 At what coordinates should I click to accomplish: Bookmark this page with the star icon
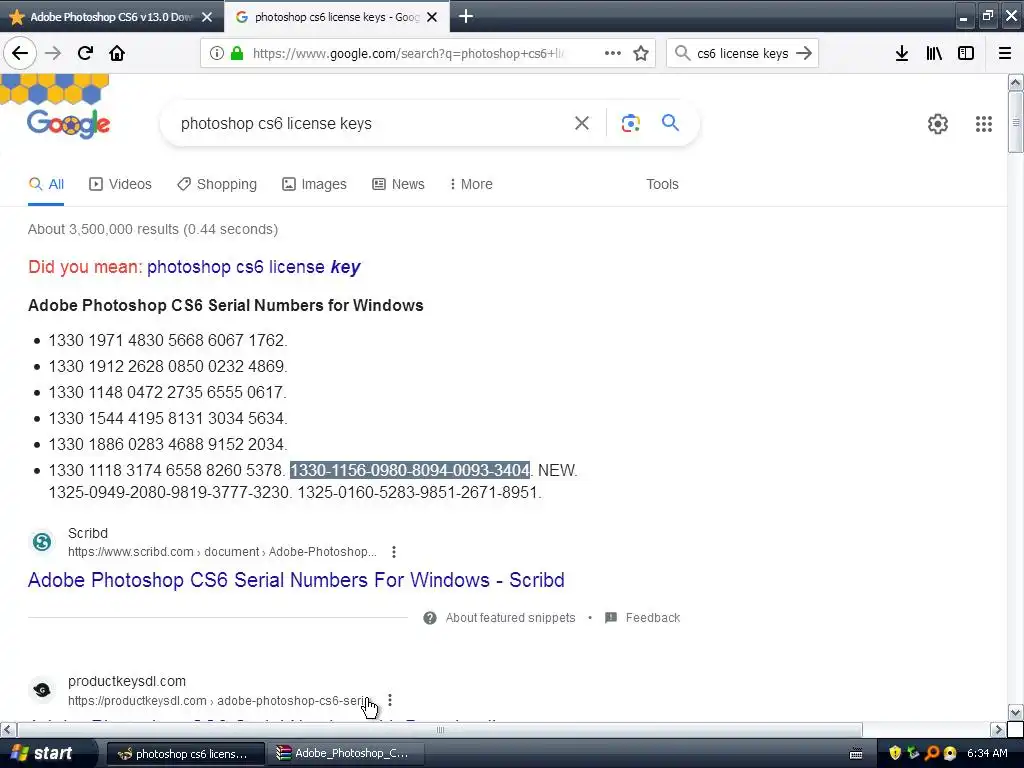(x=641, y=53)
